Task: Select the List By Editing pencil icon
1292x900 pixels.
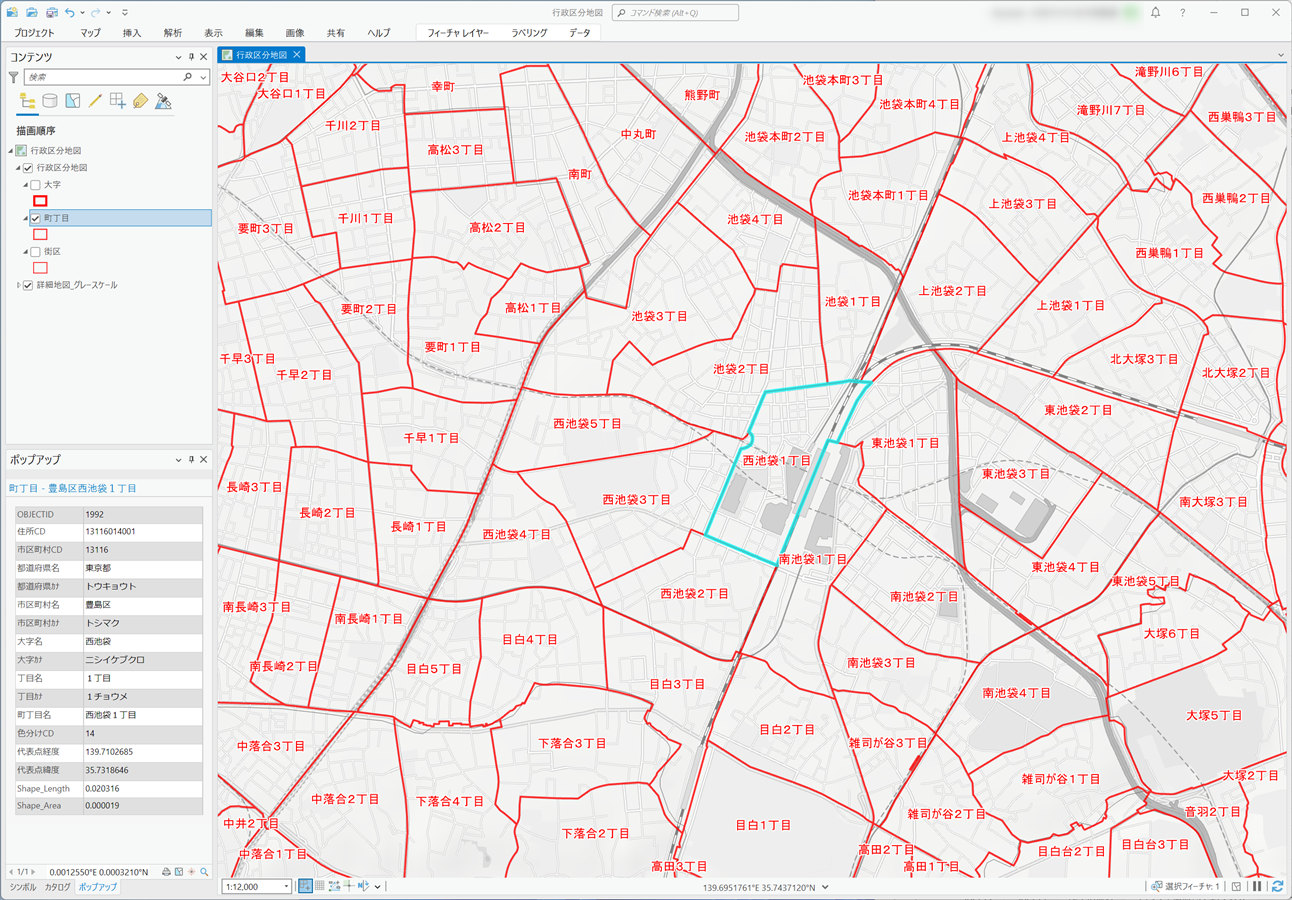Action: (95, 101)
